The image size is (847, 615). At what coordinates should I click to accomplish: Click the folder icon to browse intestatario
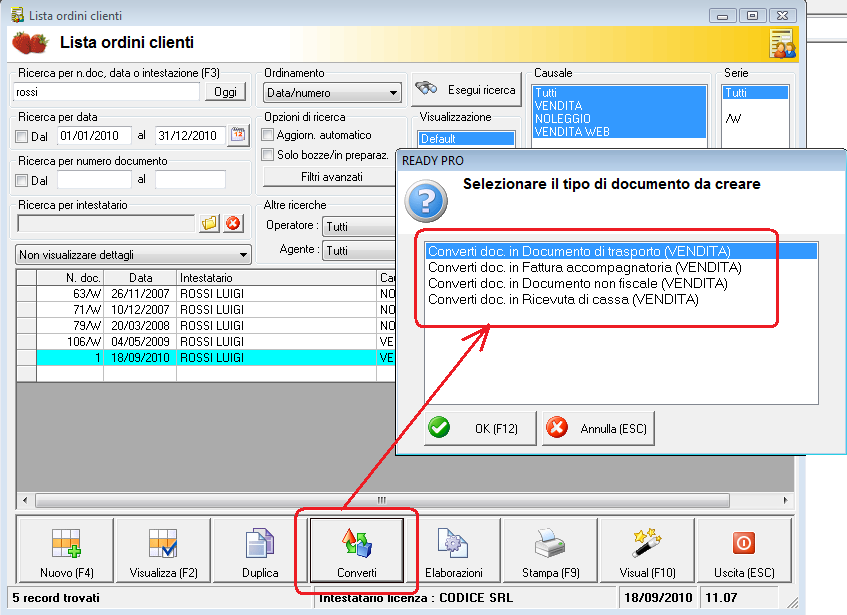click(210, 223)
